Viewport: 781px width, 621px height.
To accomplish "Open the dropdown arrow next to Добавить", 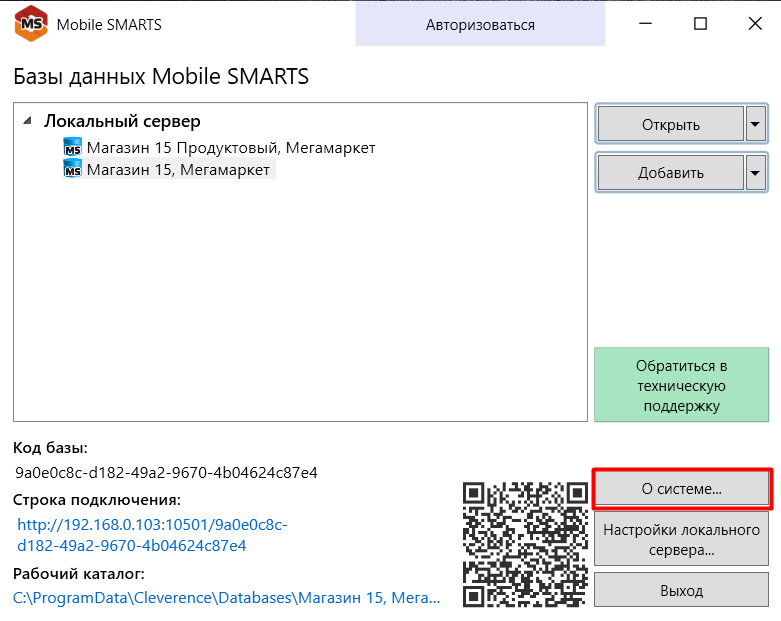I will point(755,173).
